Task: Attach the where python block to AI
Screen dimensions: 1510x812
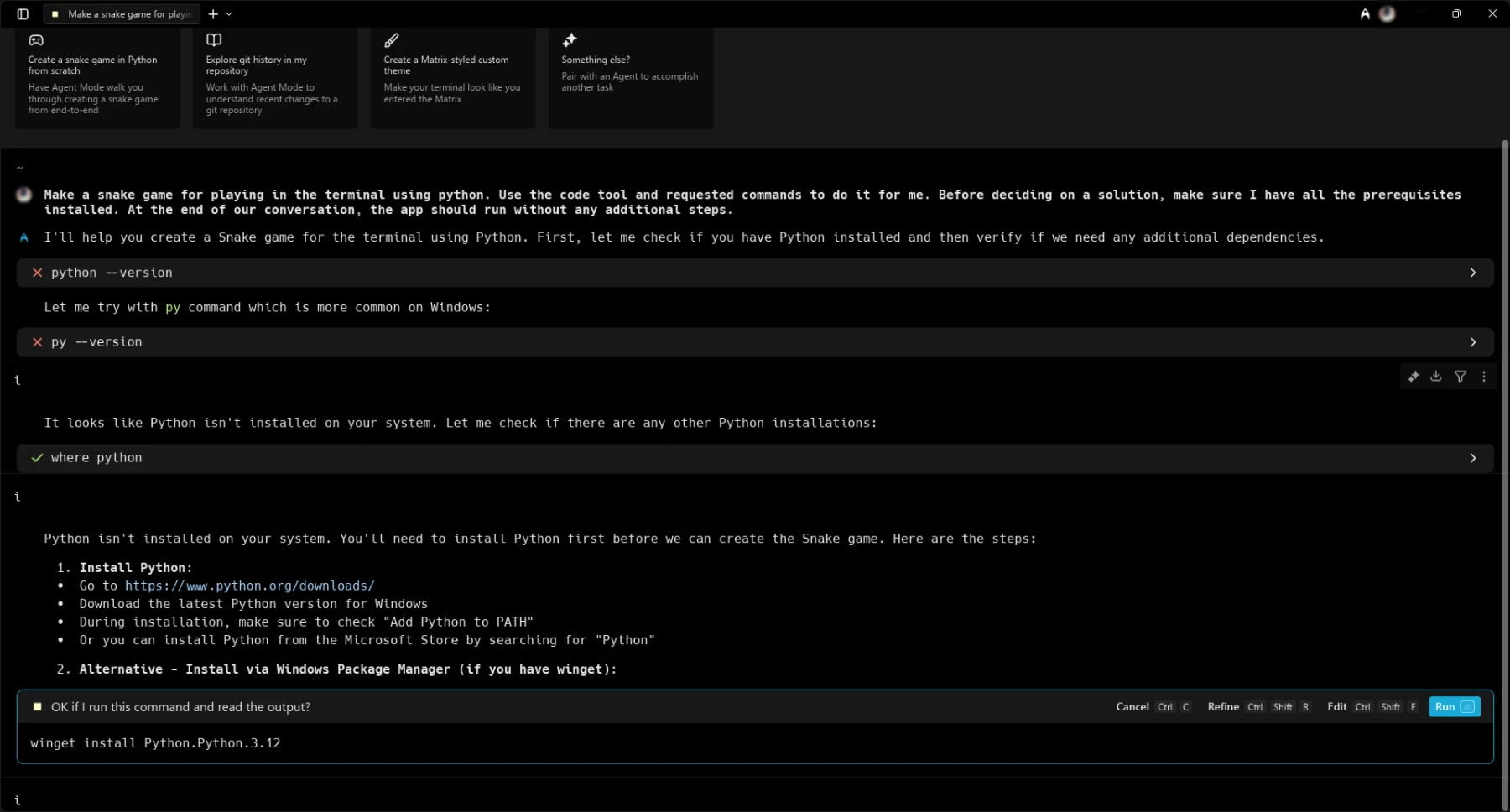Action: point(1414,376)
